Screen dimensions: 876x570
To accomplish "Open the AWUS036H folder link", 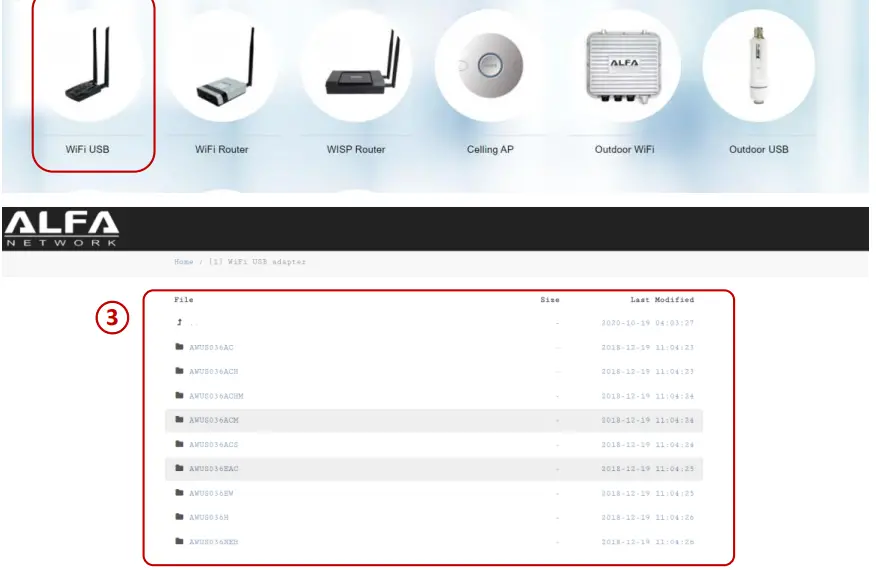I will [209, 517].
